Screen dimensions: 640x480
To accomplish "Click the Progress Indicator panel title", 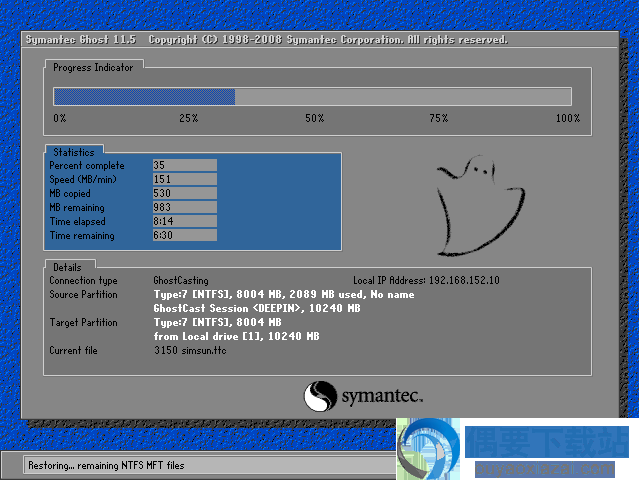I will [93, 68].
